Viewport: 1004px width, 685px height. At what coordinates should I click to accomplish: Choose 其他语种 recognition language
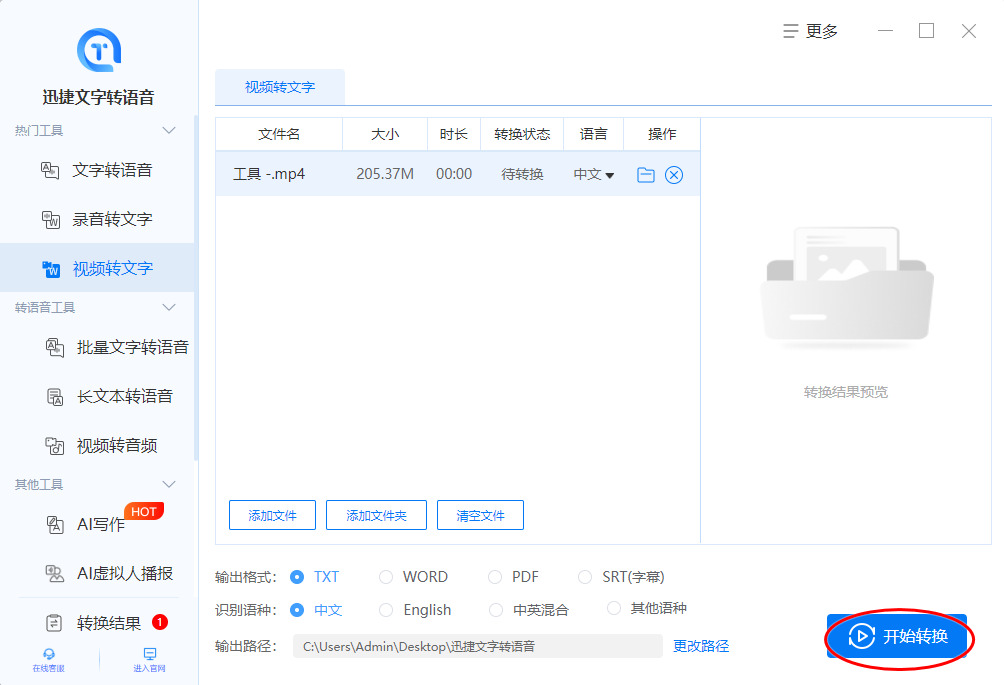coord(613,608)
